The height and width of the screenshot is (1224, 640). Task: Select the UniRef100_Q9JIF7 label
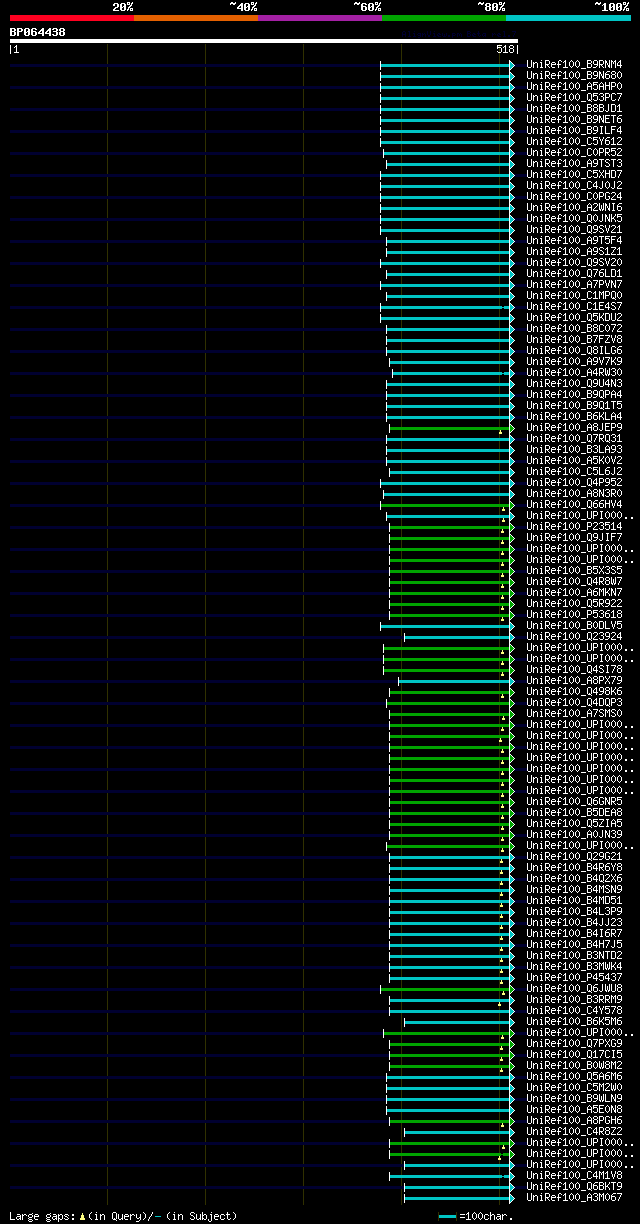(574, 537)
